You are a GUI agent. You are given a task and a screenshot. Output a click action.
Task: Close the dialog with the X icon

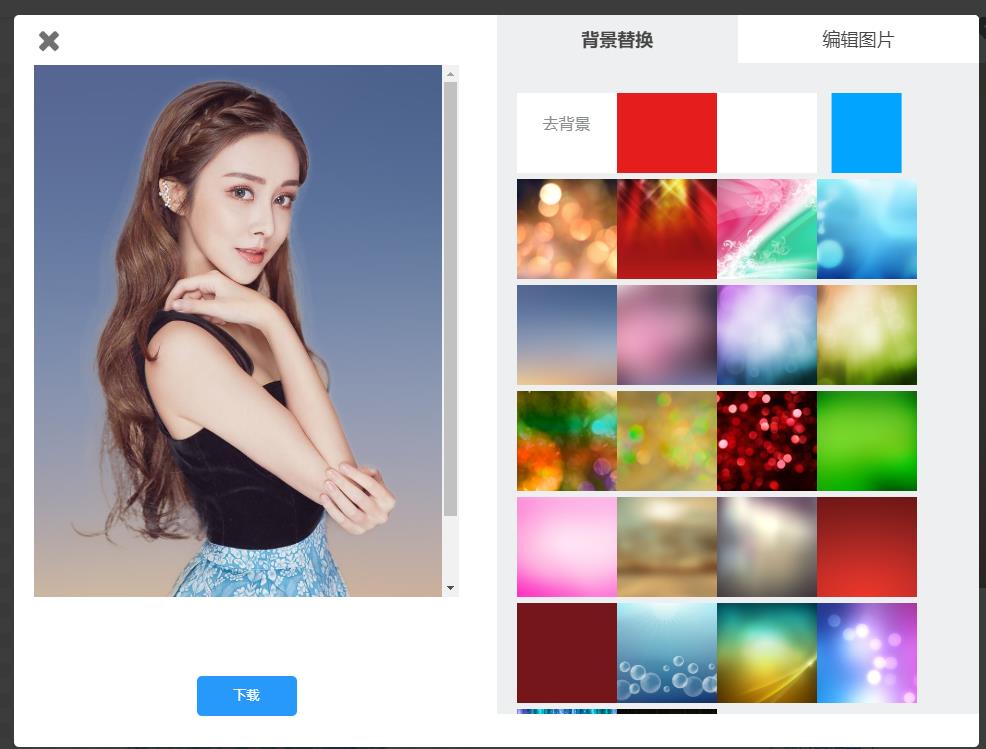[48, 42]
